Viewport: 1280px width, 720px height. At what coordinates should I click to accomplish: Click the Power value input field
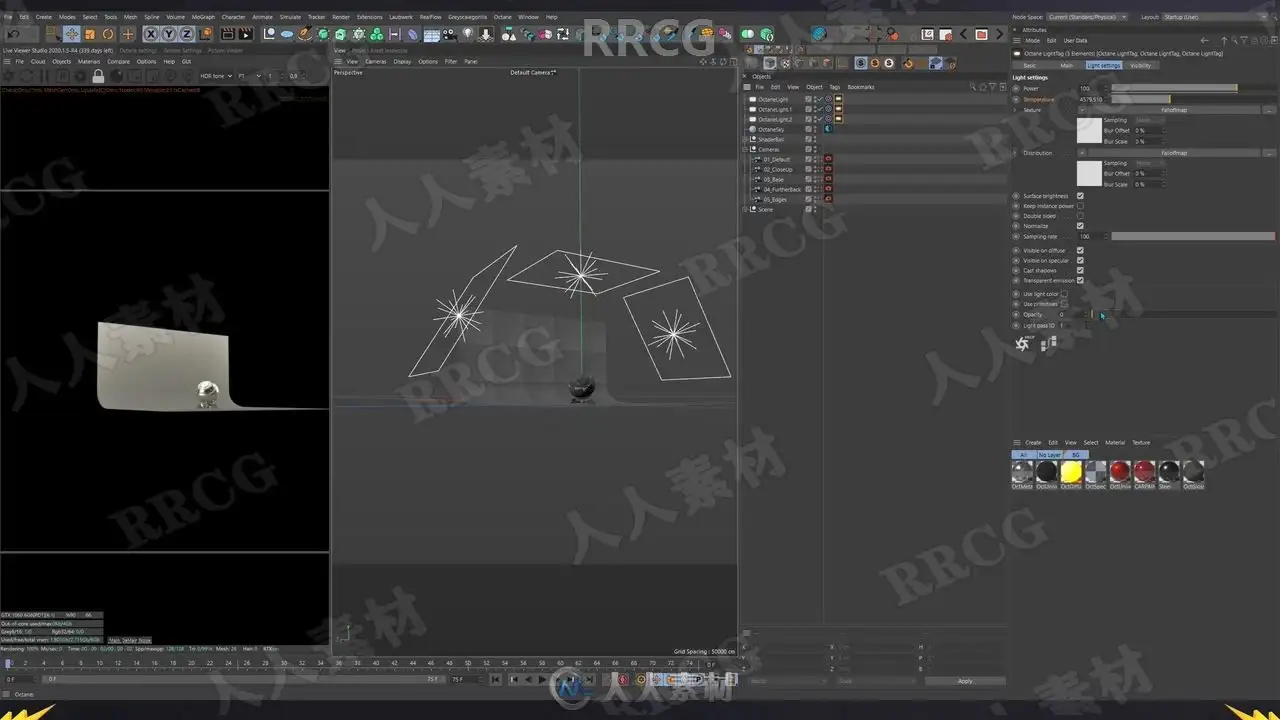coord(1091,88)
